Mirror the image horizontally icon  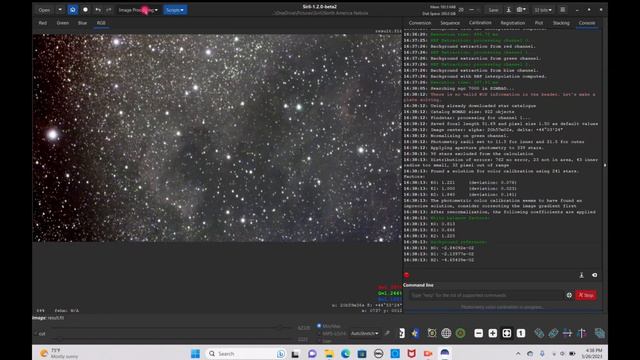click(567, 333)
